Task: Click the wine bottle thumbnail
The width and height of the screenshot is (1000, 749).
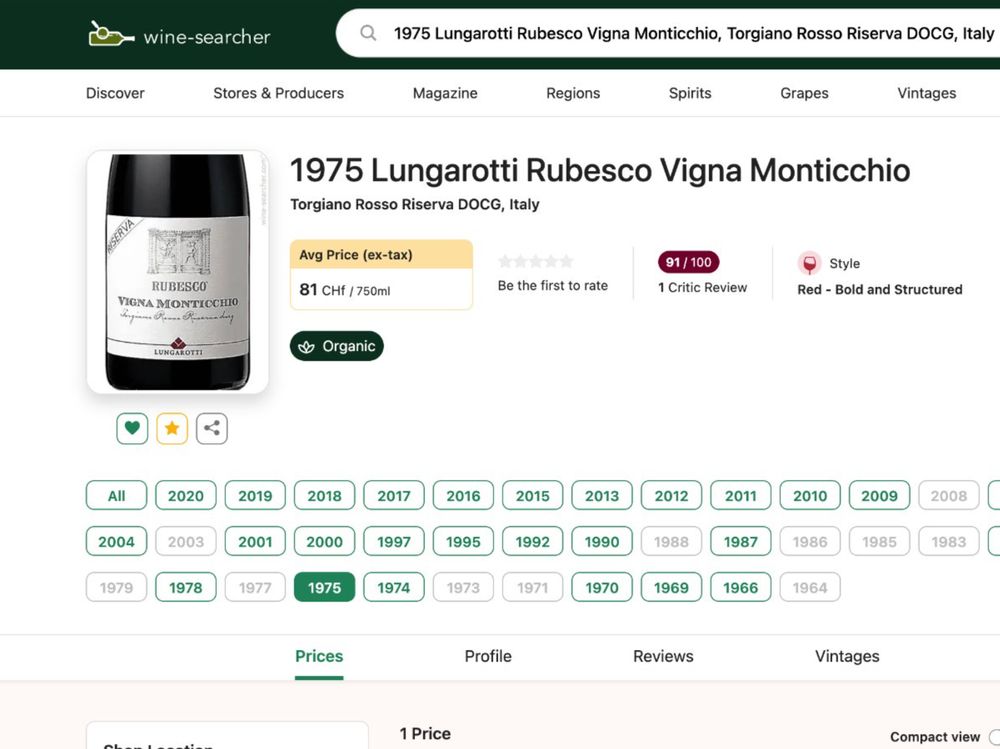Action: [x=177, y=271]
